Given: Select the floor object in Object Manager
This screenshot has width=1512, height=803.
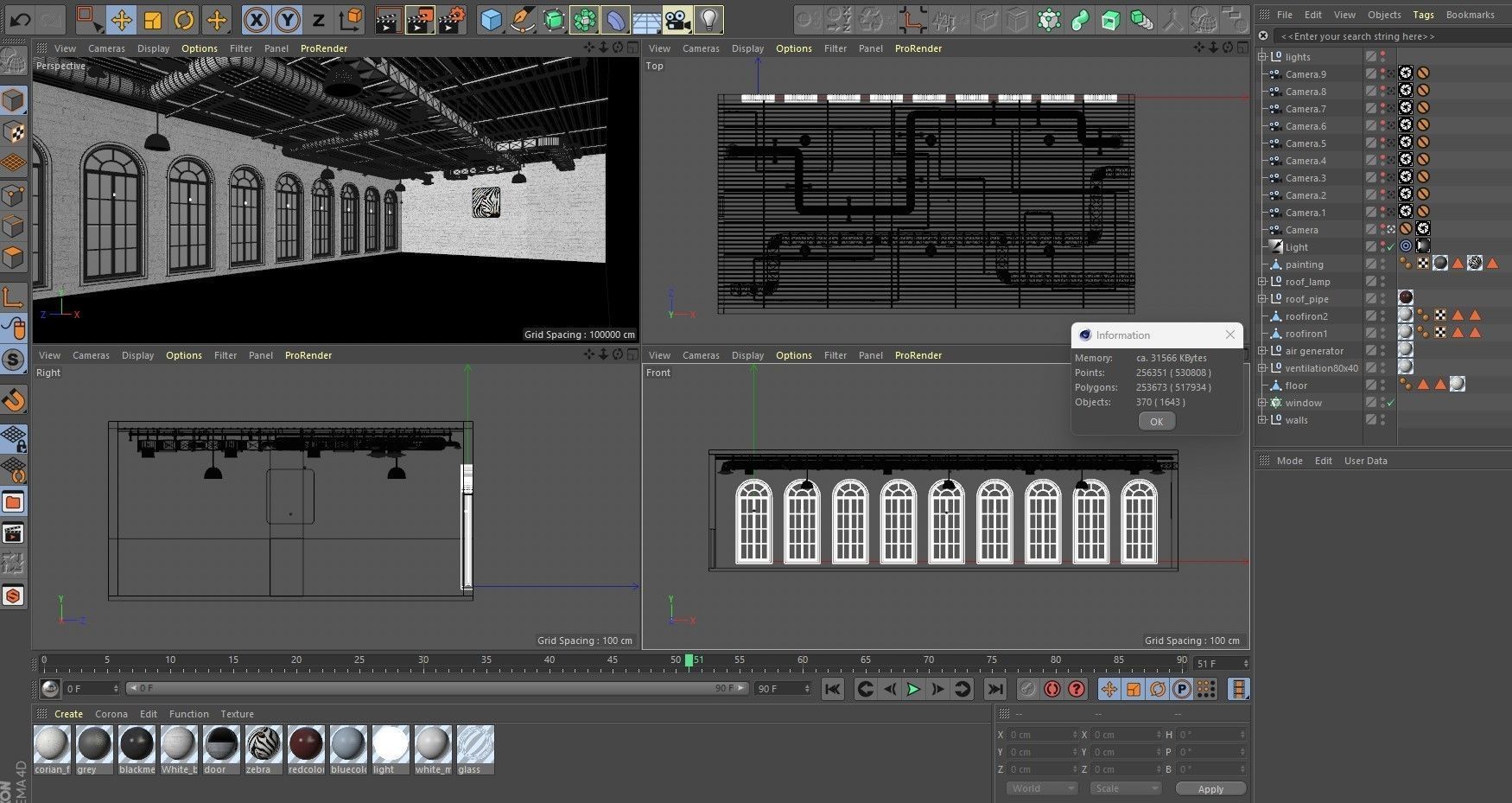Looking at the screenshot, I should pyautogui.click(x=1295, y=386).
